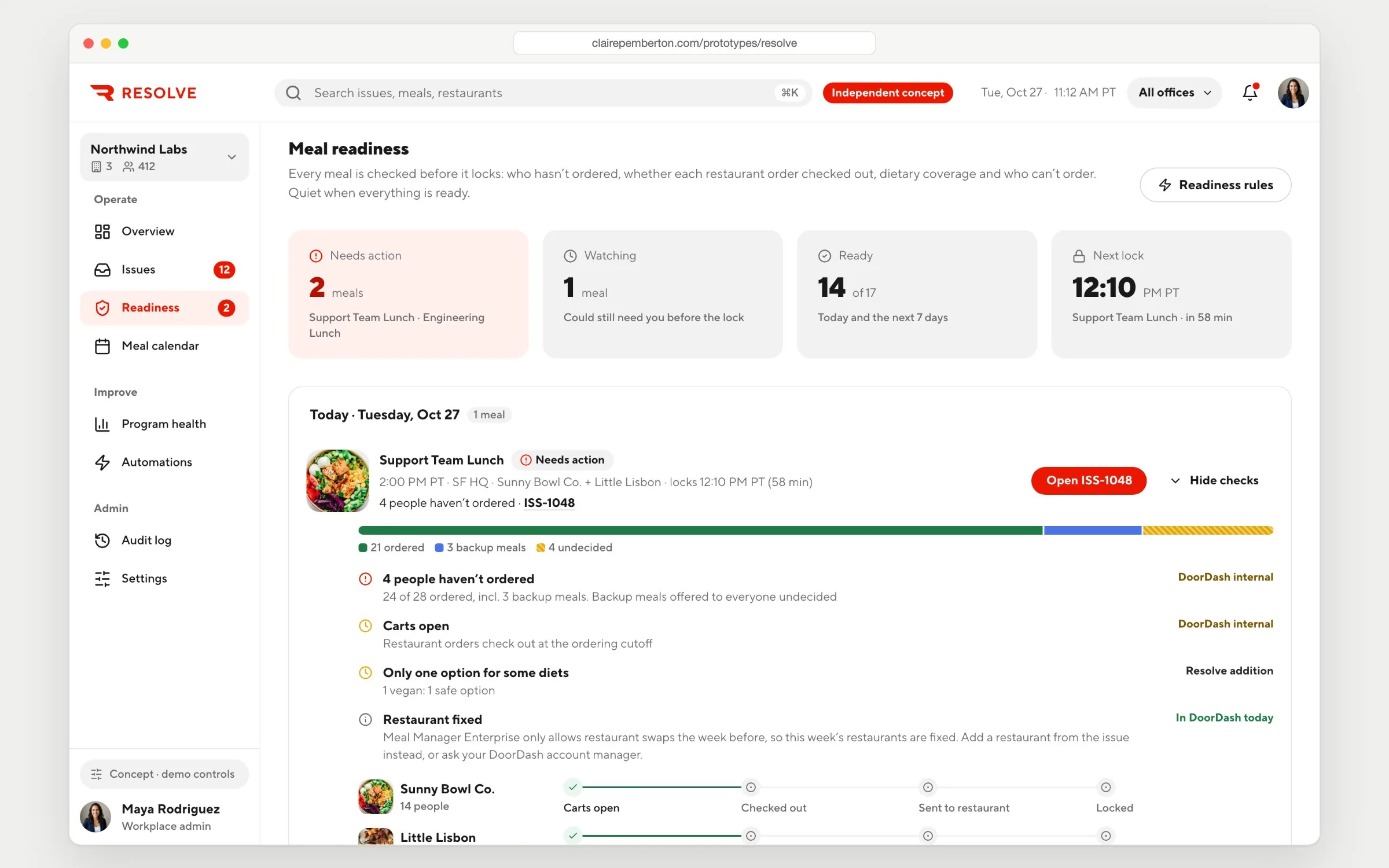This screenshot has height=868, width=1389.
Task: Click the Support Team Lunch meal thumbnail
Action: pyautogui.click(x=338, y=481)
